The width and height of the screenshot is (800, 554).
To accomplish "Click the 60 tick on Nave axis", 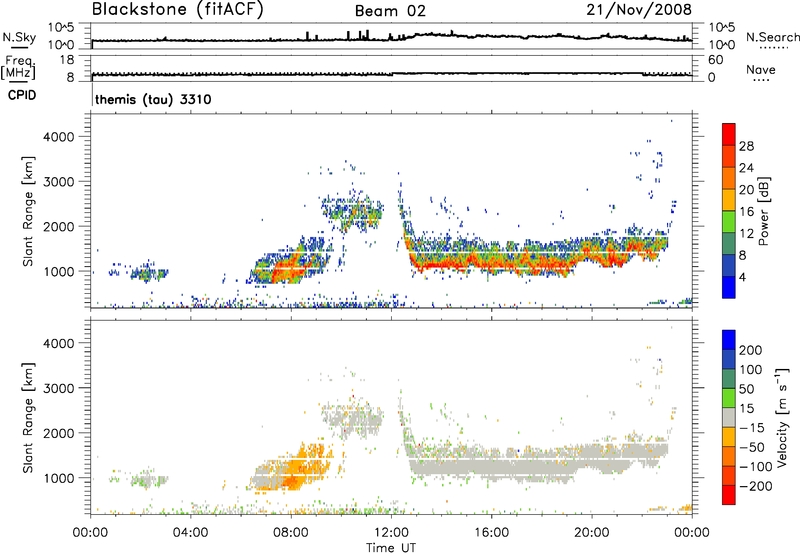I will 715,60.
